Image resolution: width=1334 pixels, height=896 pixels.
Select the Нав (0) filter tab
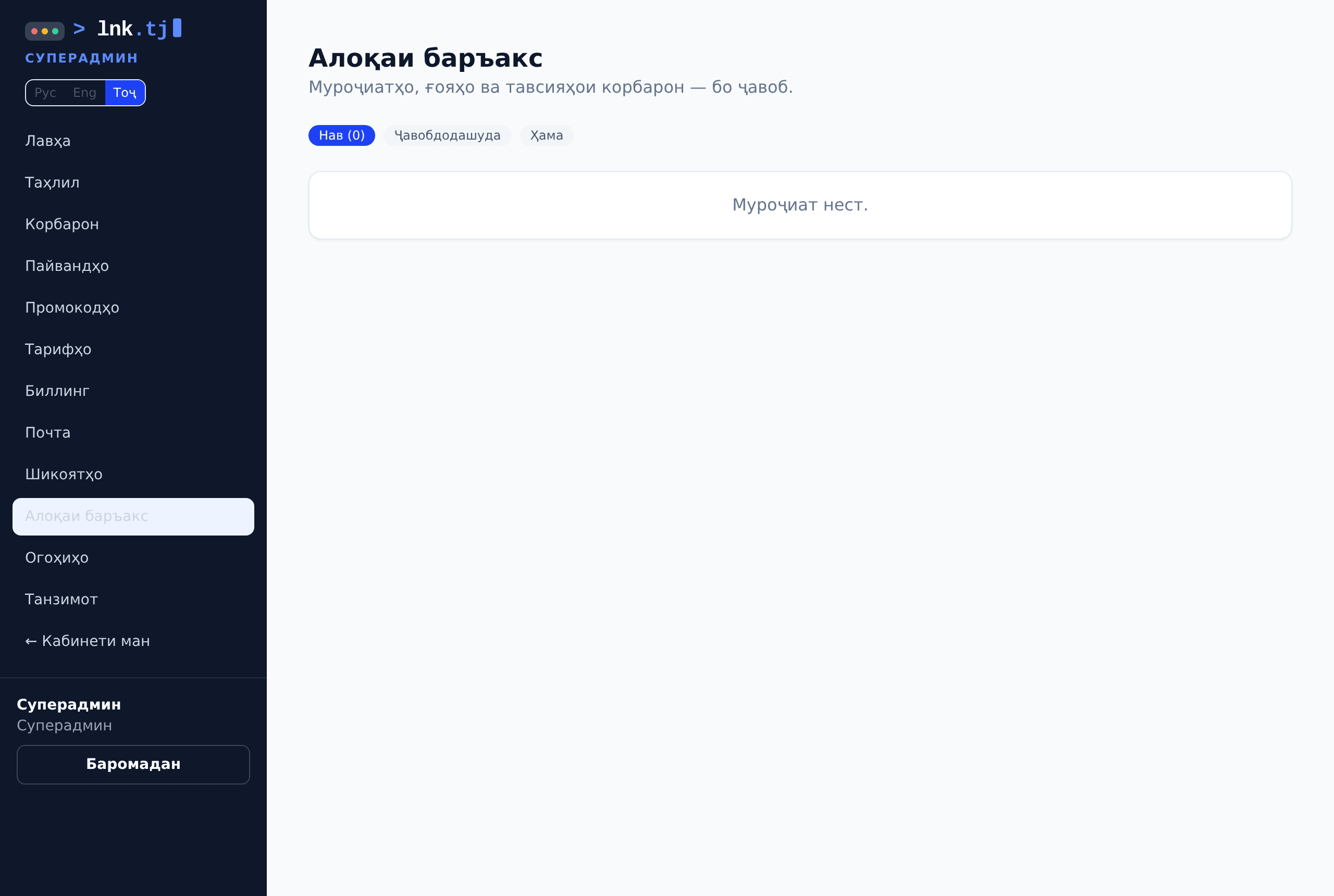(342, 135)
